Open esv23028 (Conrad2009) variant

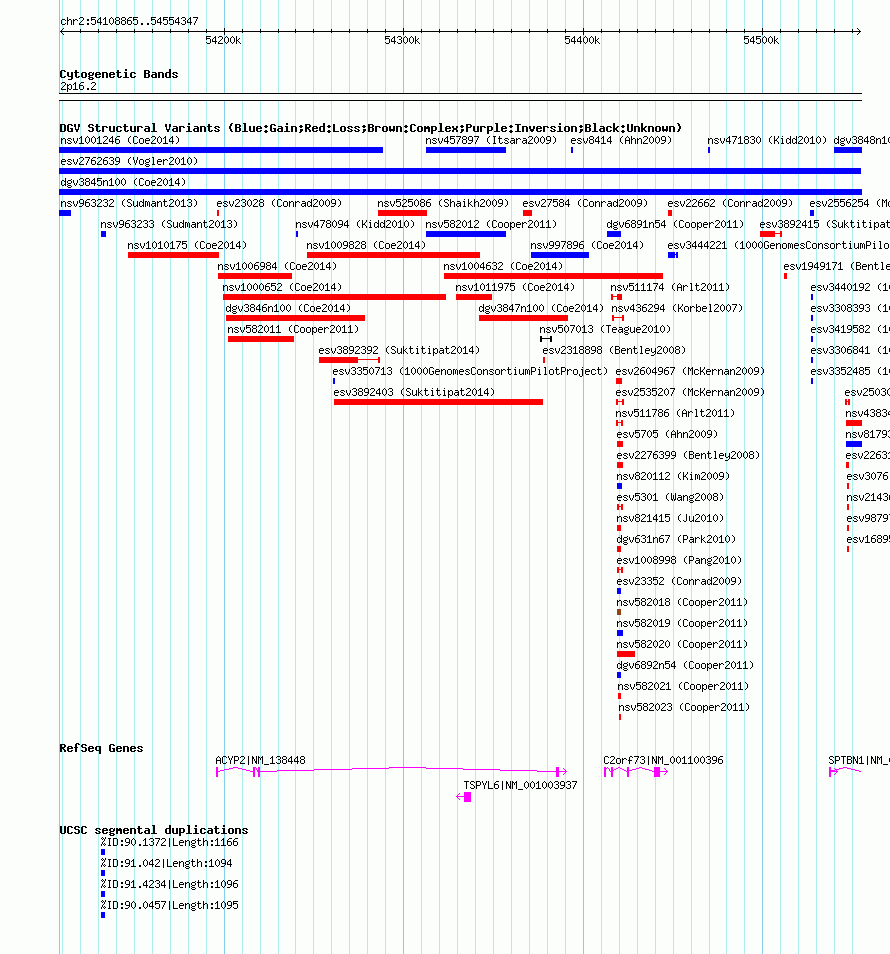279,203
